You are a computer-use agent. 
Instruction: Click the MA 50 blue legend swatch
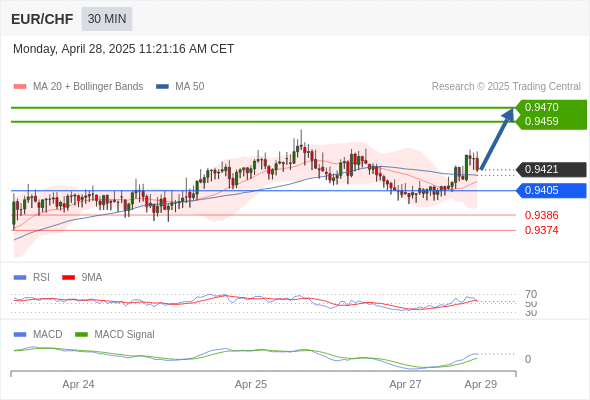coord(162,87)
